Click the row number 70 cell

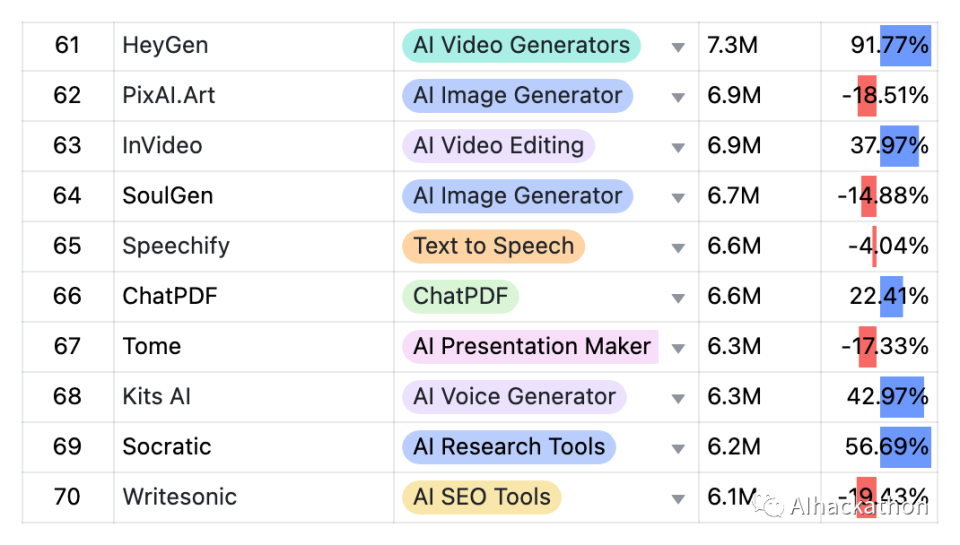[67, 497]
